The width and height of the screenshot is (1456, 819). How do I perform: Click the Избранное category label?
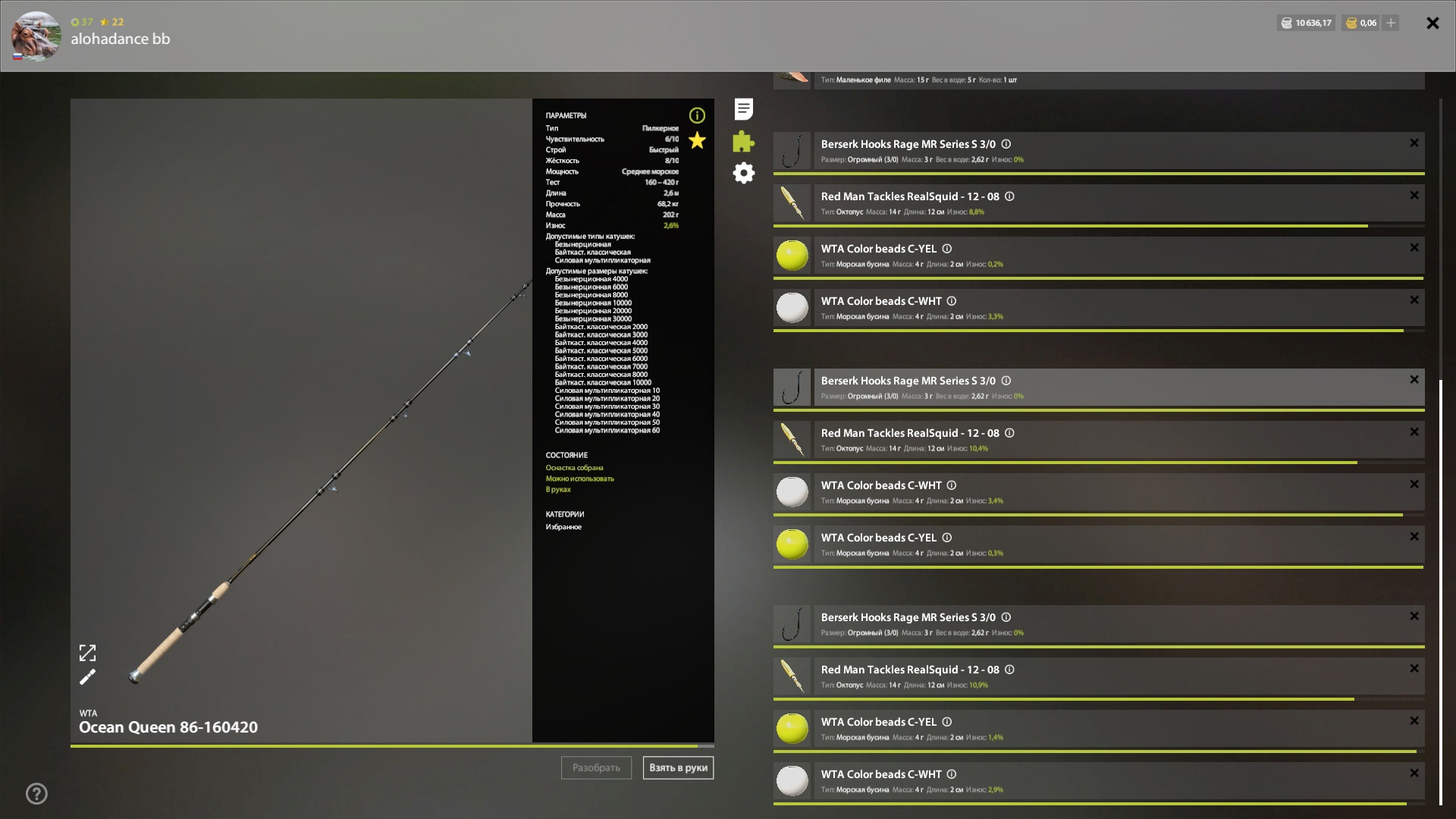tap(563, 527)
